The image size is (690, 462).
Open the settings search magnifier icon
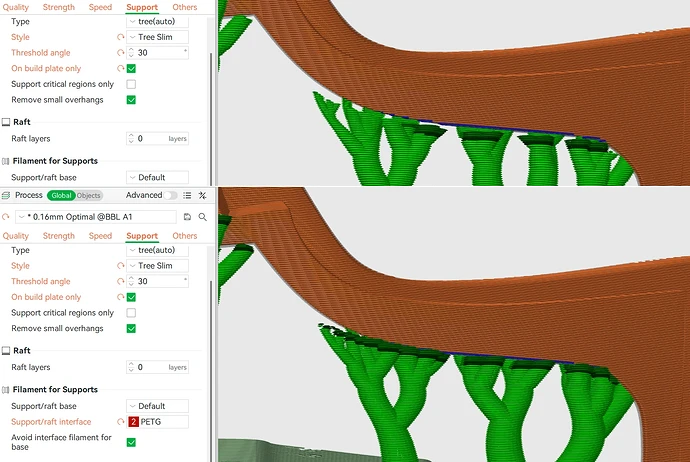click(202, 217)
